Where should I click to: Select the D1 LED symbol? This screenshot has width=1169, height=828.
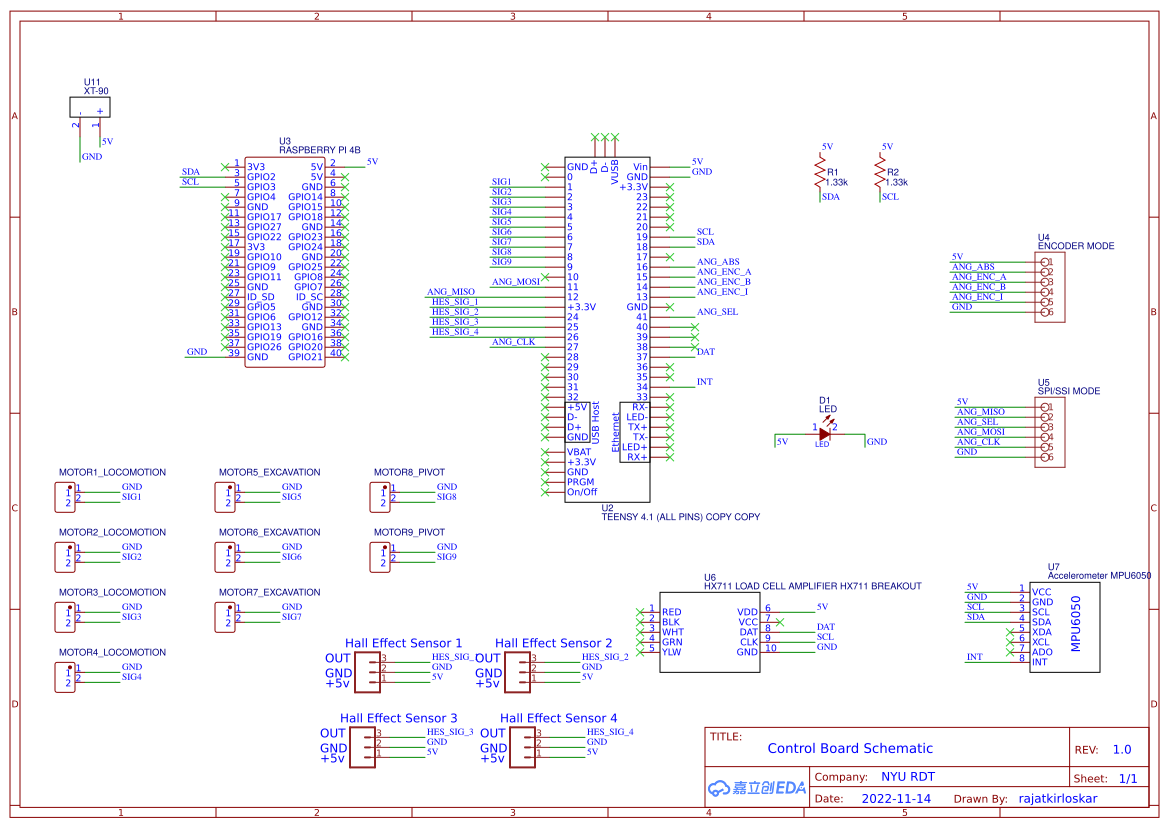pyautogui.click(x=822, y=433)
